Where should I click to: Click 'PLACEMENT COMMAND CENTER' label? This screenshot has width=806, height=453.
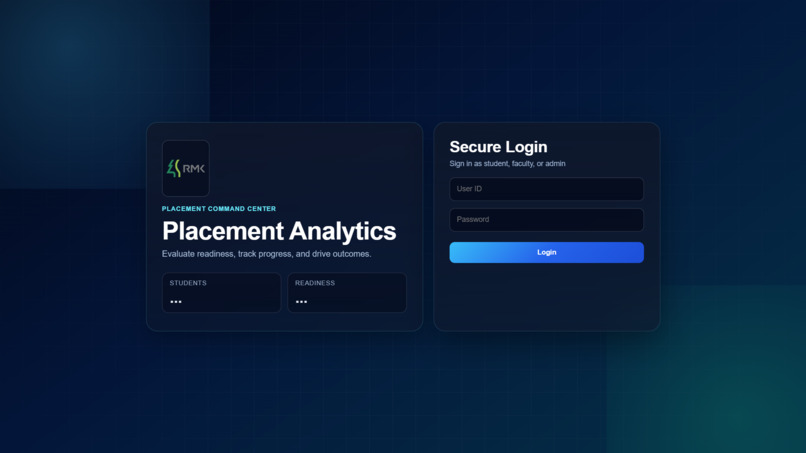(219, 209)
